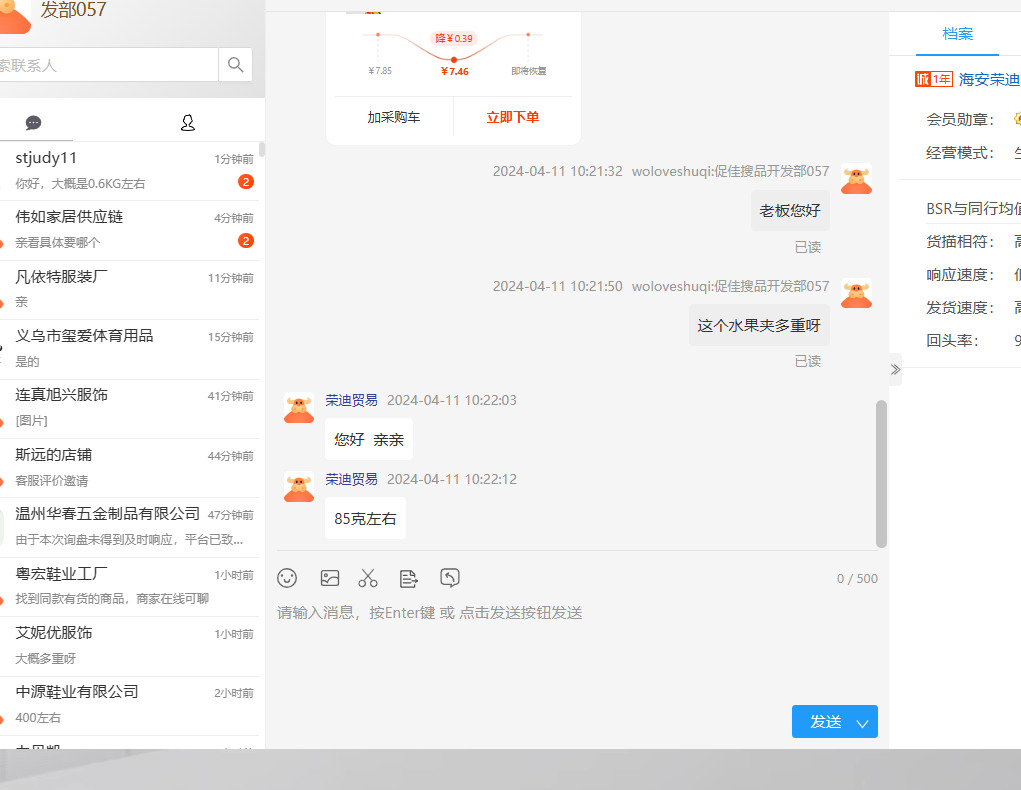Open the 档案 profile tab
Image resolution: width=1021 pixels, height=790 pixels.
click(x=957, y=34)
